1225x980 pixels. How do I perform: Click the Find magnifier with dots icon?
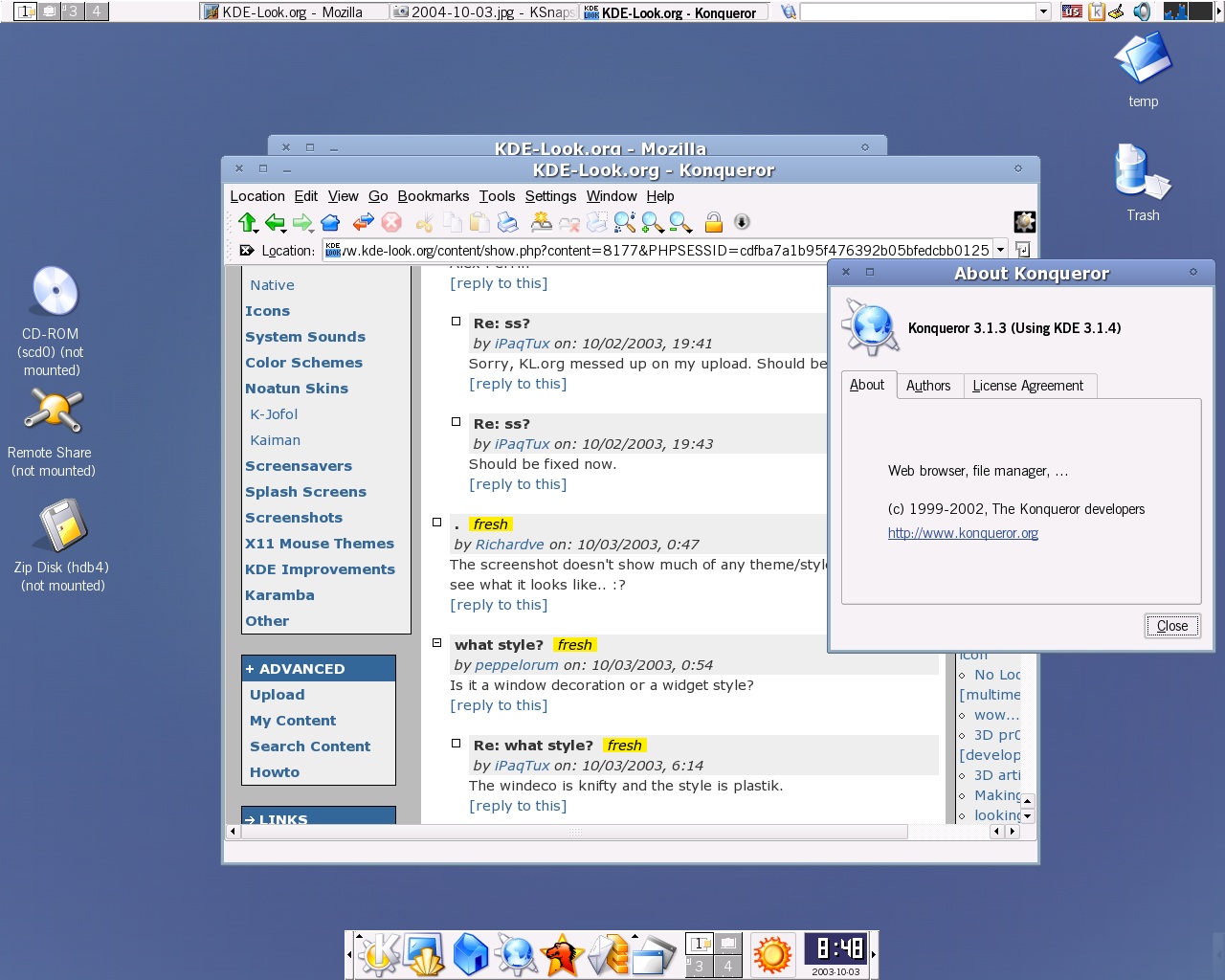(625, 223)
